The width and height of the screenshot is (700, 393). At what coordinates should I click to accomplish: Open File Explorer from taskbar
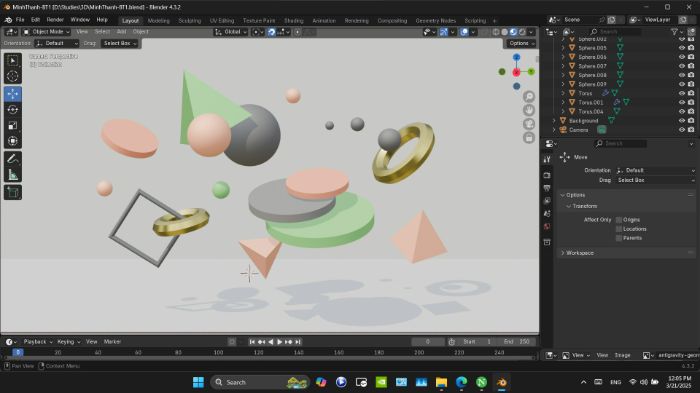point(442,382)
